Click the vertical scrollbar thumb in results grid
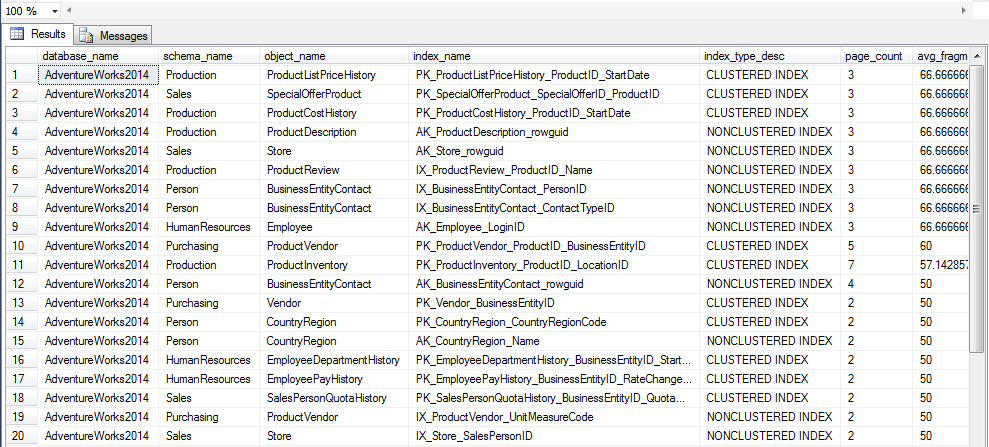 [x=977, y=208]
